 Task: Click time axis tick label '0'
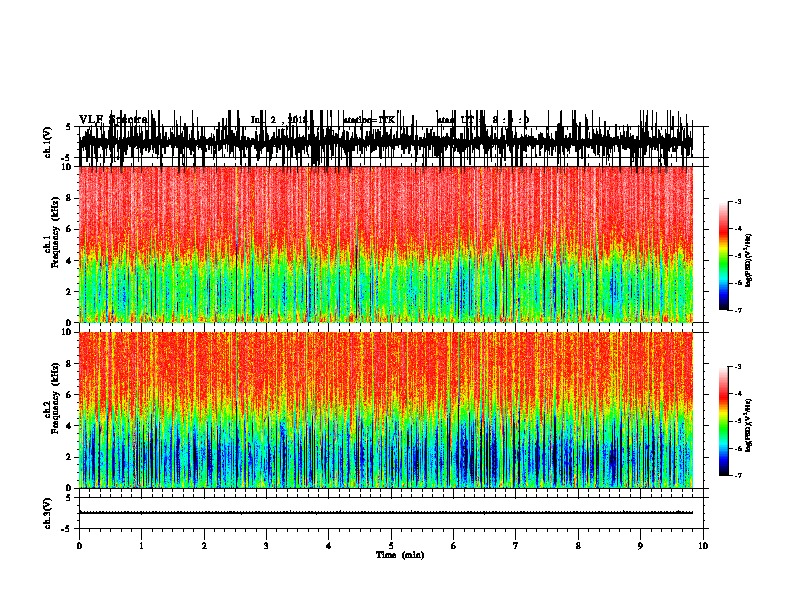(79, 546)
